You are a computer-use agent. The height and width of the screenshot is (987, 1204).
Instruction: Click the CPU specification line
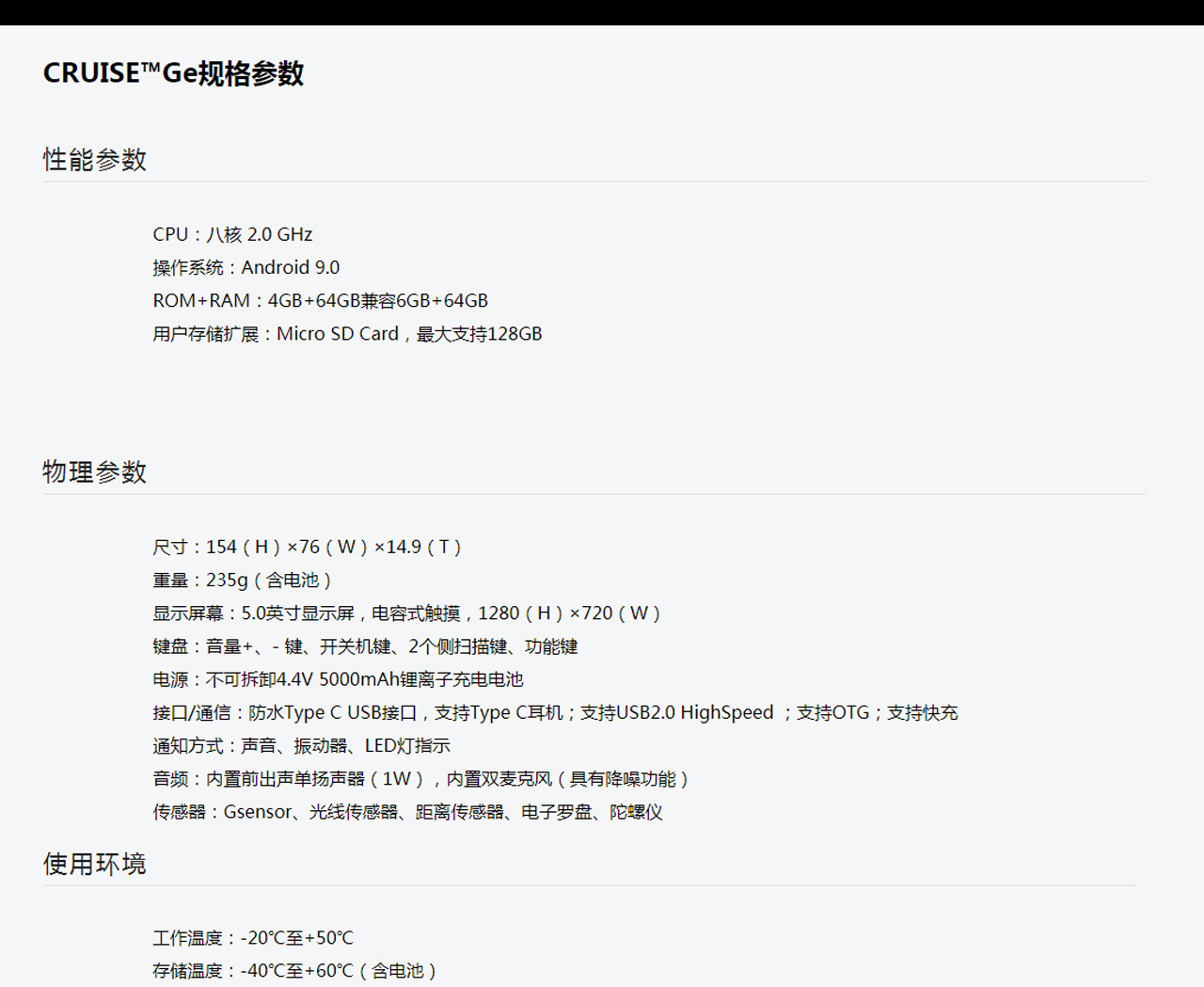233,234
